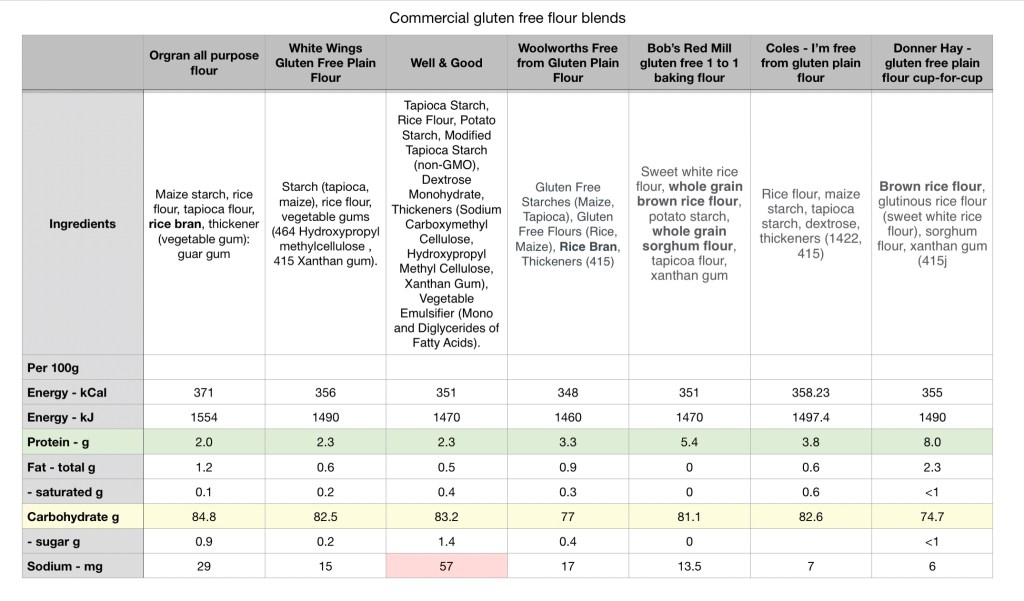Click the 'Donner Hay' flour column header
The height and width of the screenshot is (601, 1024).
(x=931, y=63)
